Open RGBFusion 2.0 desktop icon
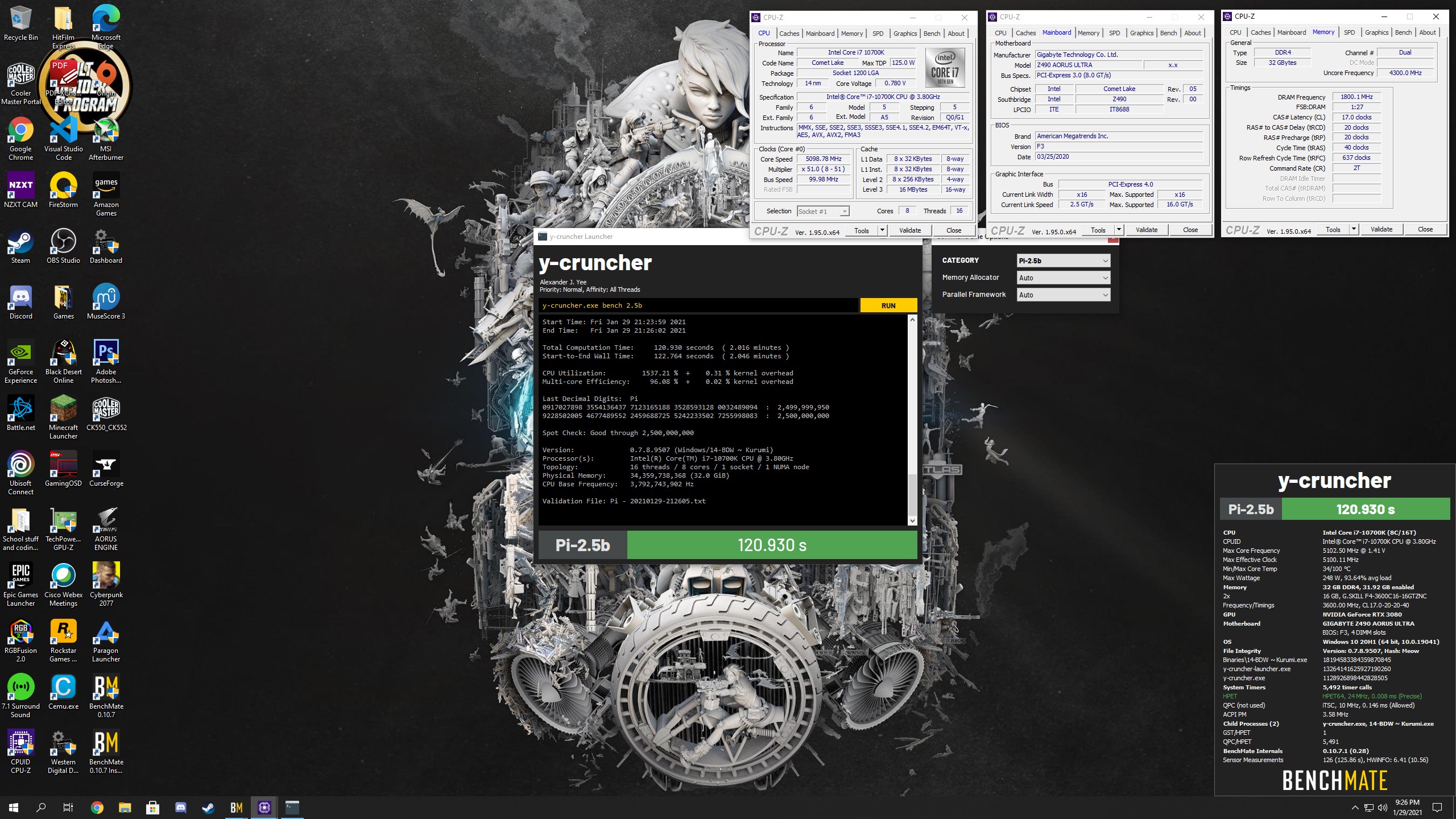Screen dimensions: 1456x819 click(x=20, y=640)
